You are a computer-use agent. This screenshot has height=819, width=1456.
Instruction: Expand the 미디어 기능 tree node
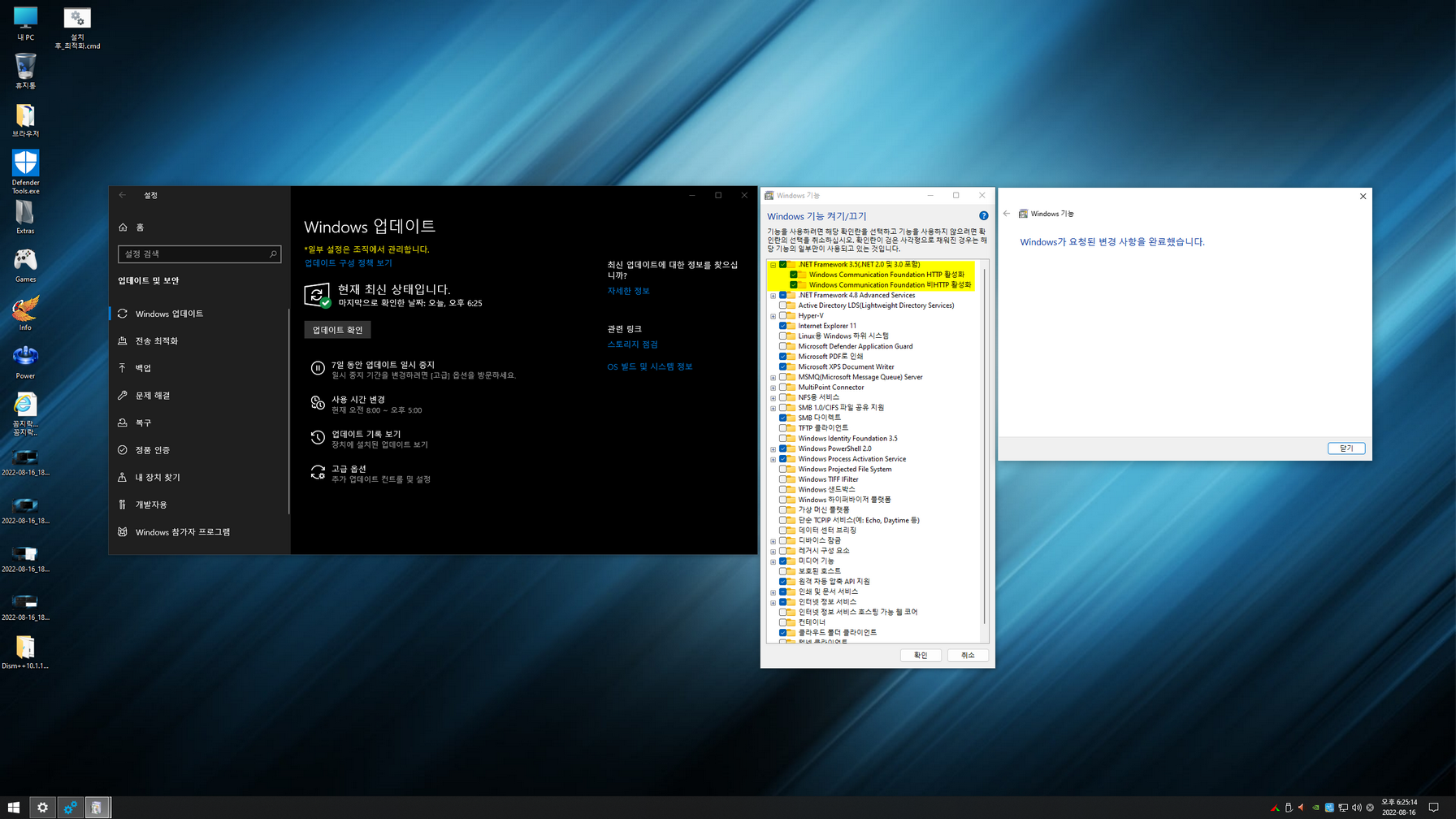coord(773,561)
